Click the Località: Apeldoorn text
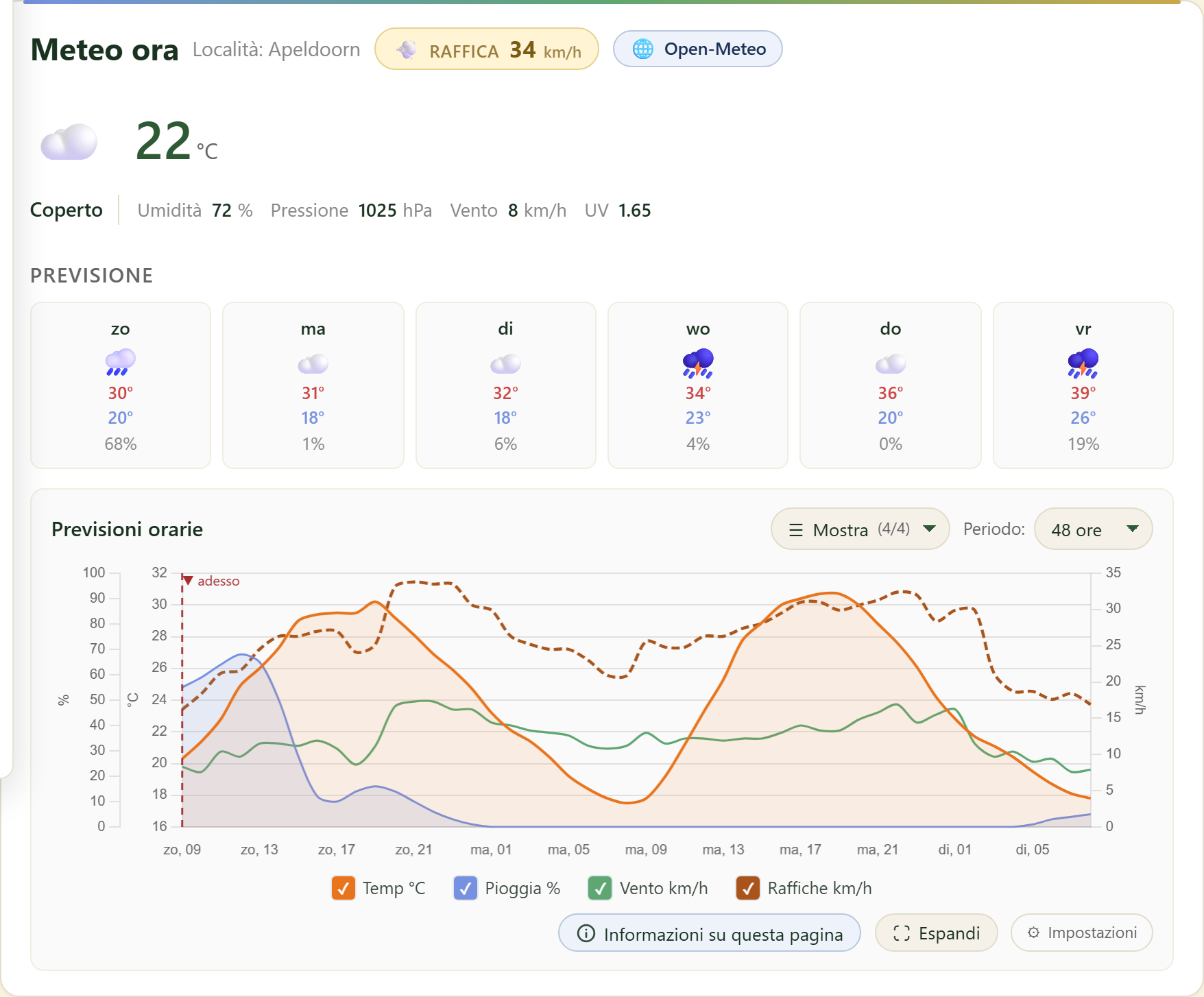The image size is (1204, 997). click(276, 49)
